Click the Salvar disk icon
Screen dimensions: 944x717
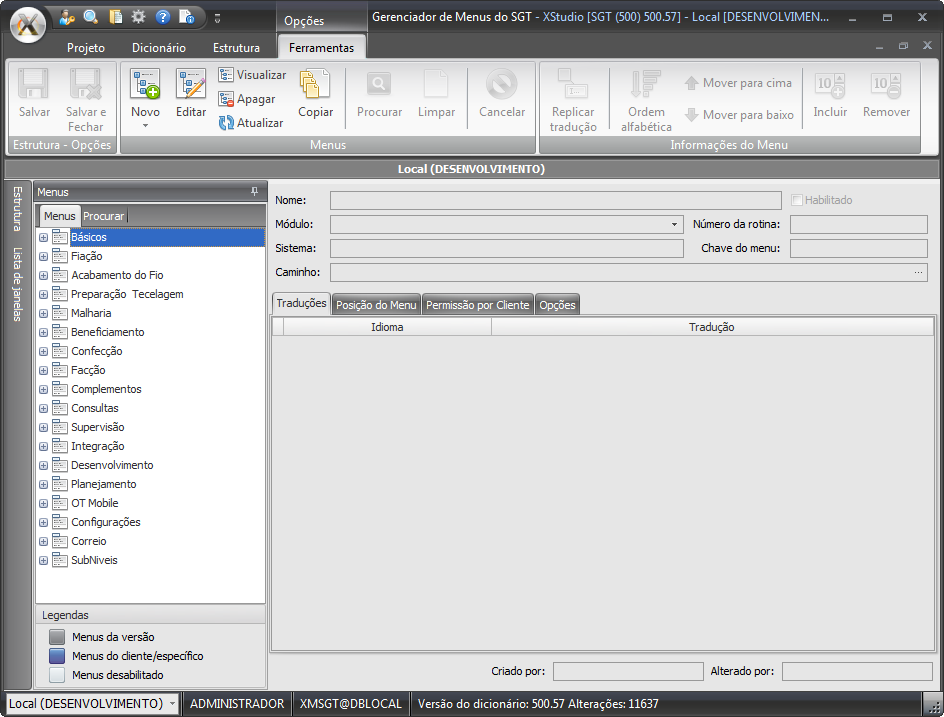(34, 84)
